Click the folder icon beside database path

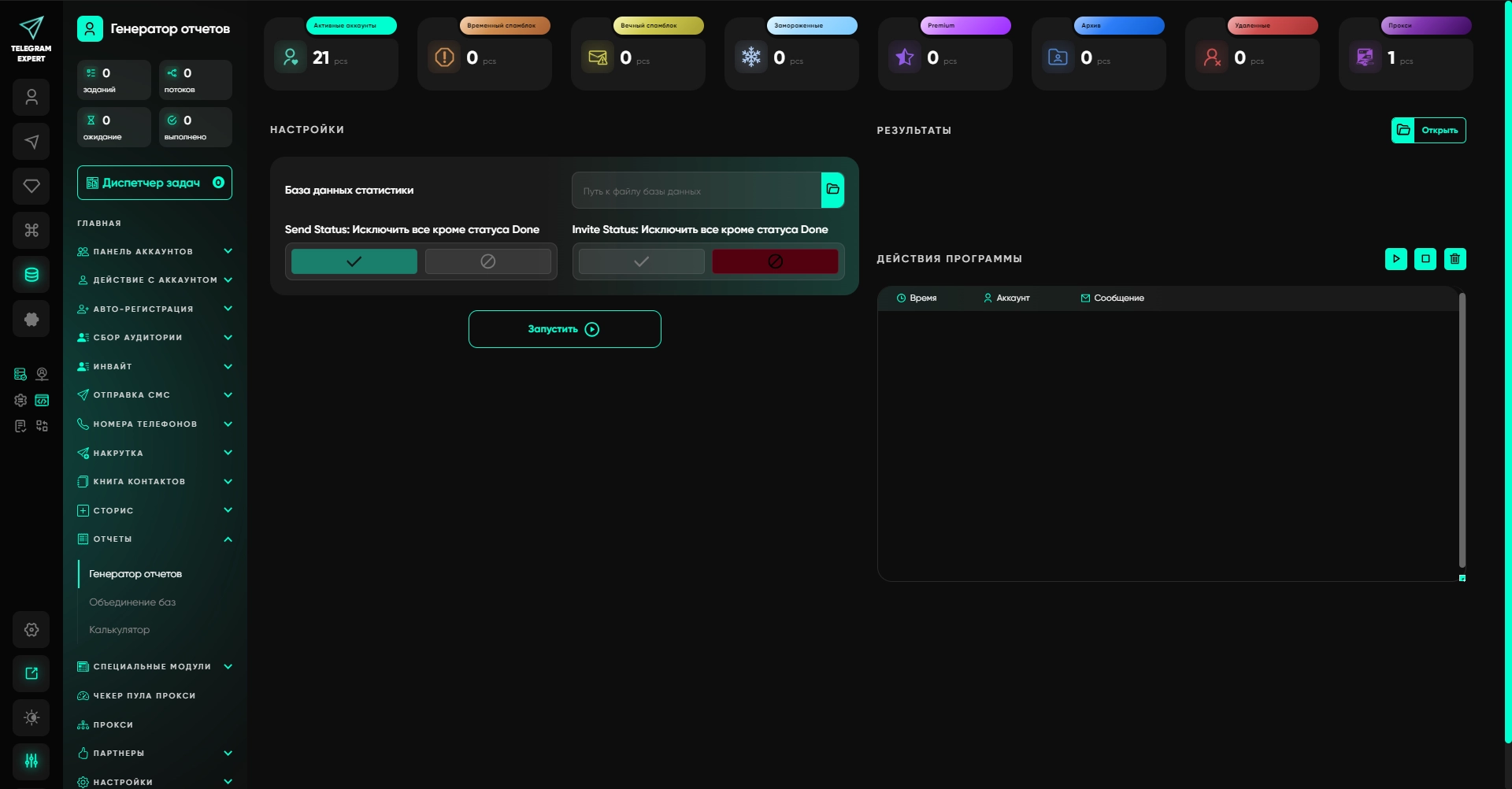point(832,190)
